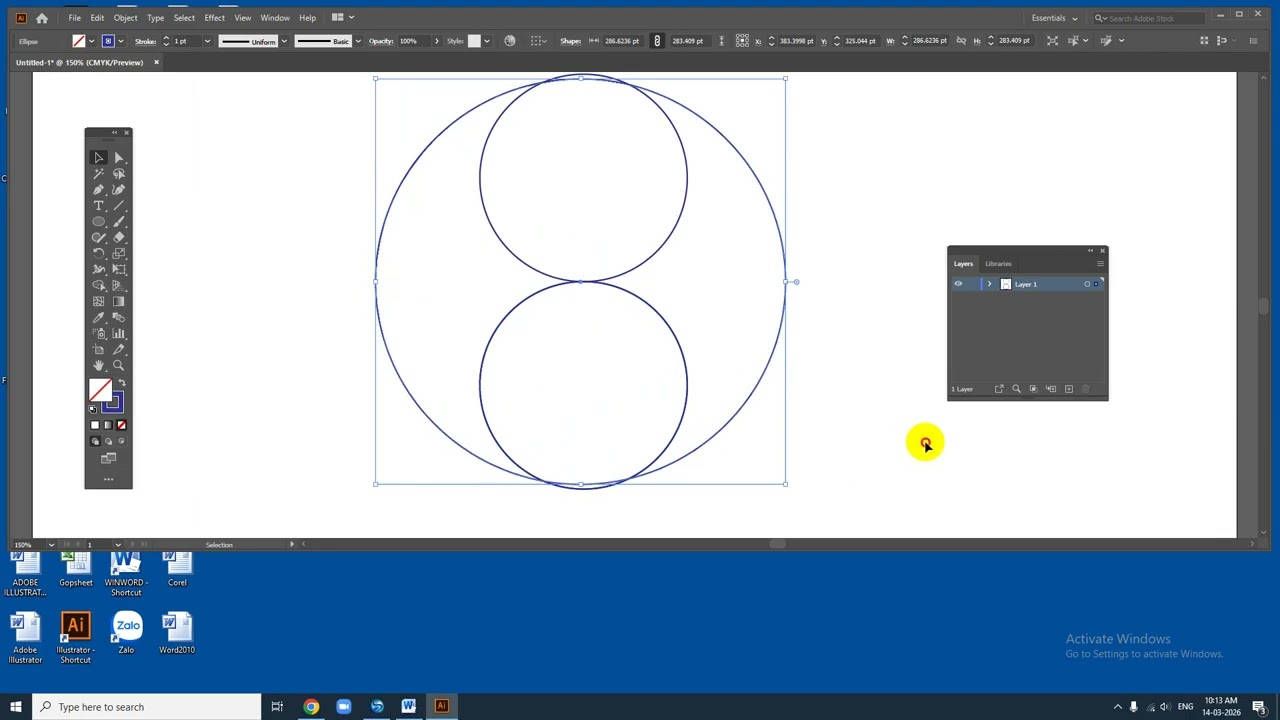Select the Curvature tool
This screenshot has height=720, width=1280.
tap(118, 190)
